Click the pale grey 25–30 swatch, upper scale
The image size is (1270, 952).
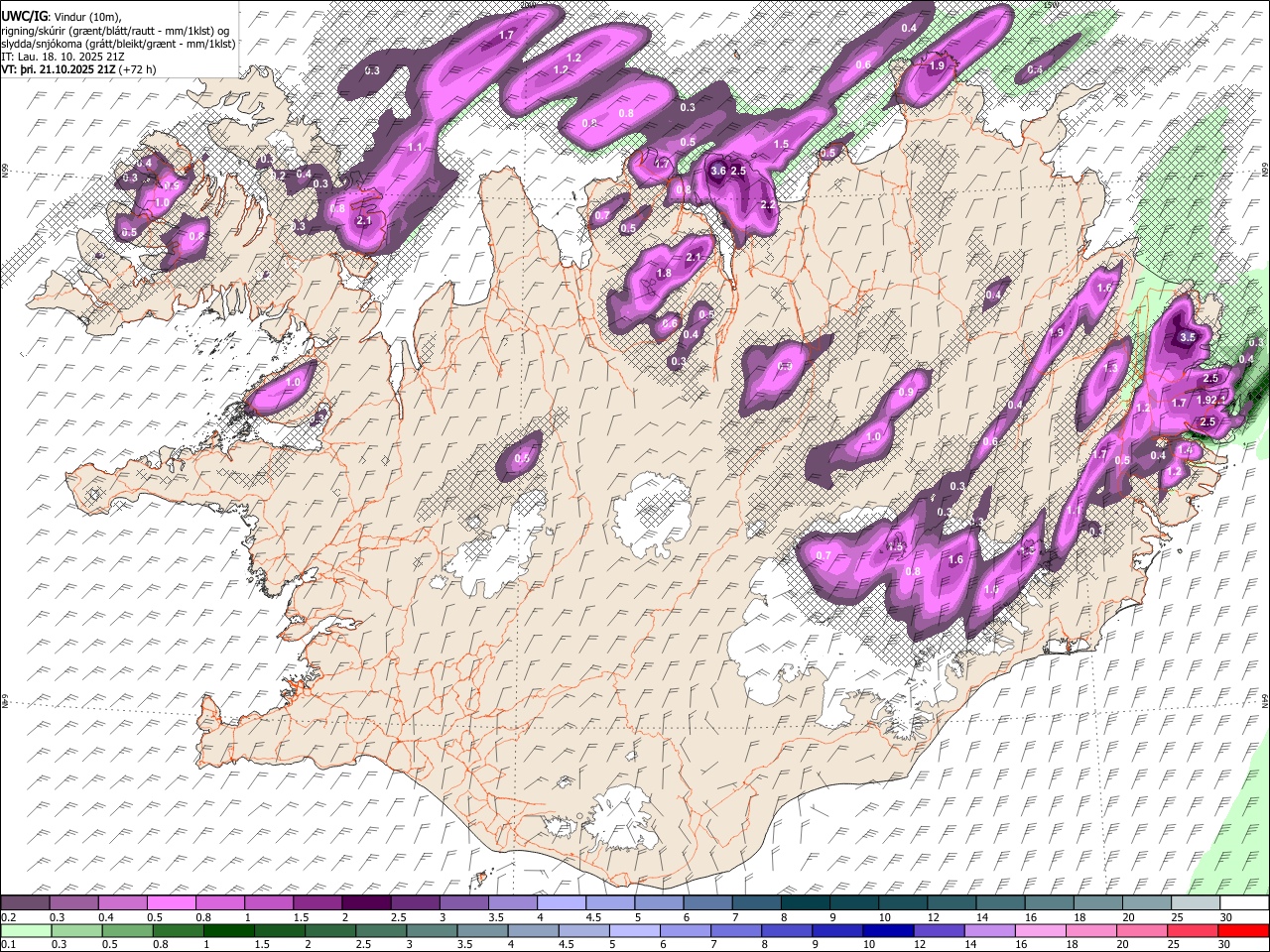pos(1195,902)
